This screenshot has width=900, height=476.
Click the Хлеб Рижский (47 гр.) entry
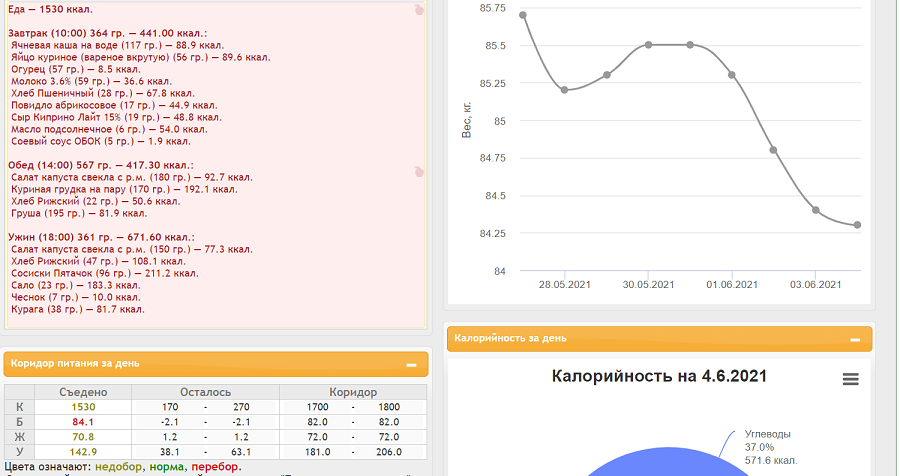[x=98, y=261]
